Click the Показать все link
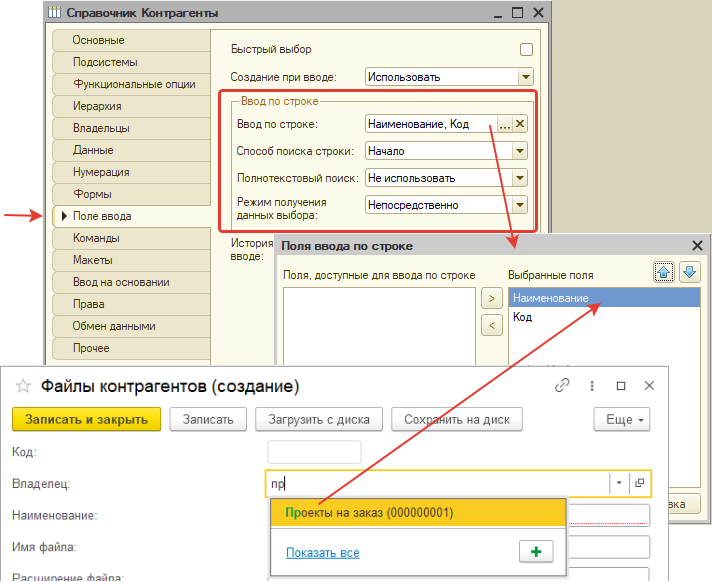 click(x=322, y=552)
